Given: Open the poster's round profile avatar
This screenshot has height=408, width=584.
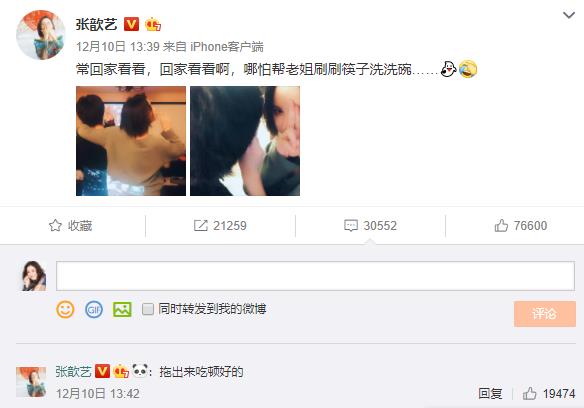Looking at the screenshot, I should pos(41,35).
